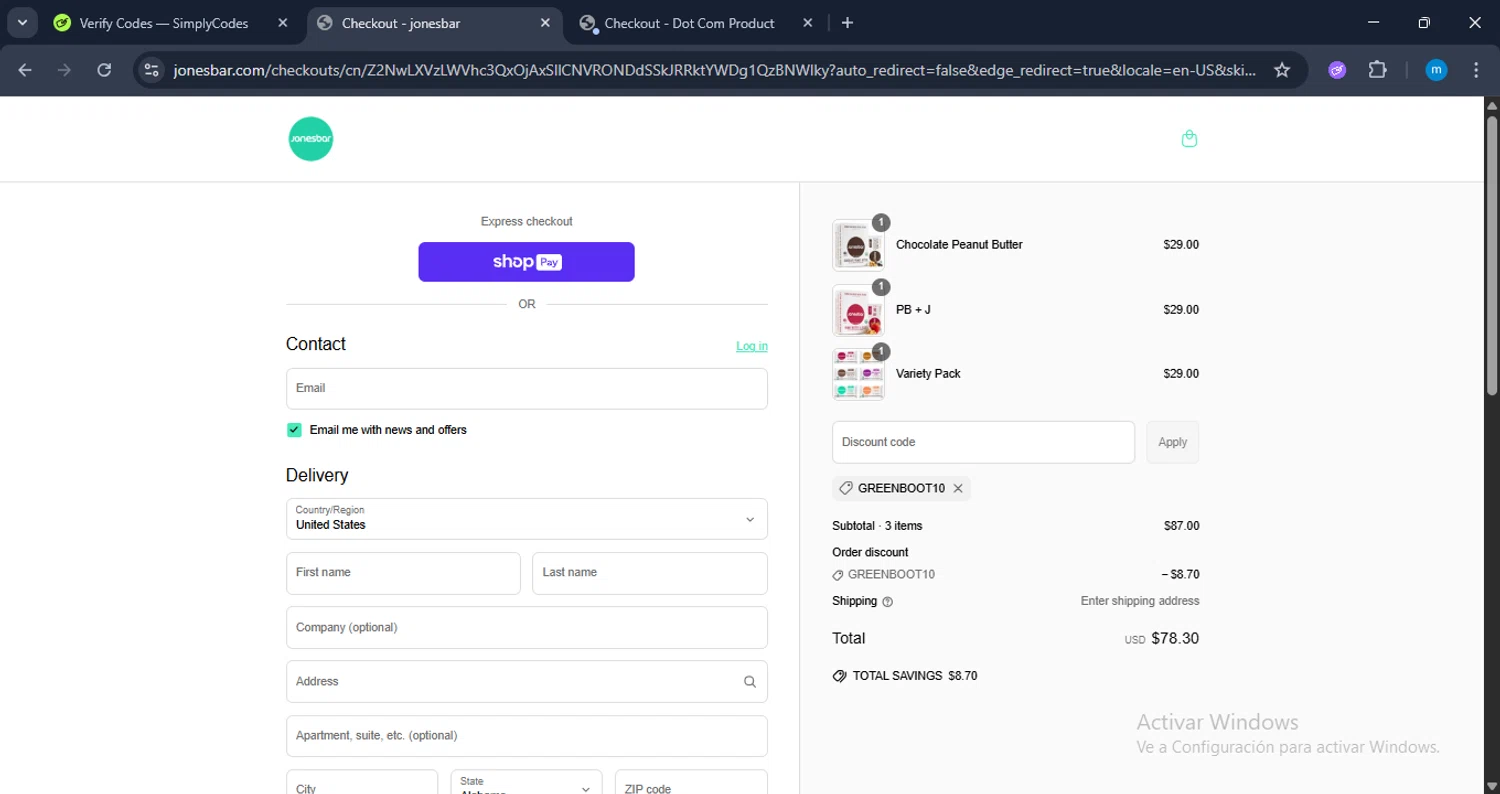Click the Chocolate Peanut Butter product thumbnail
1500x794 pixels.
point(858,245)
